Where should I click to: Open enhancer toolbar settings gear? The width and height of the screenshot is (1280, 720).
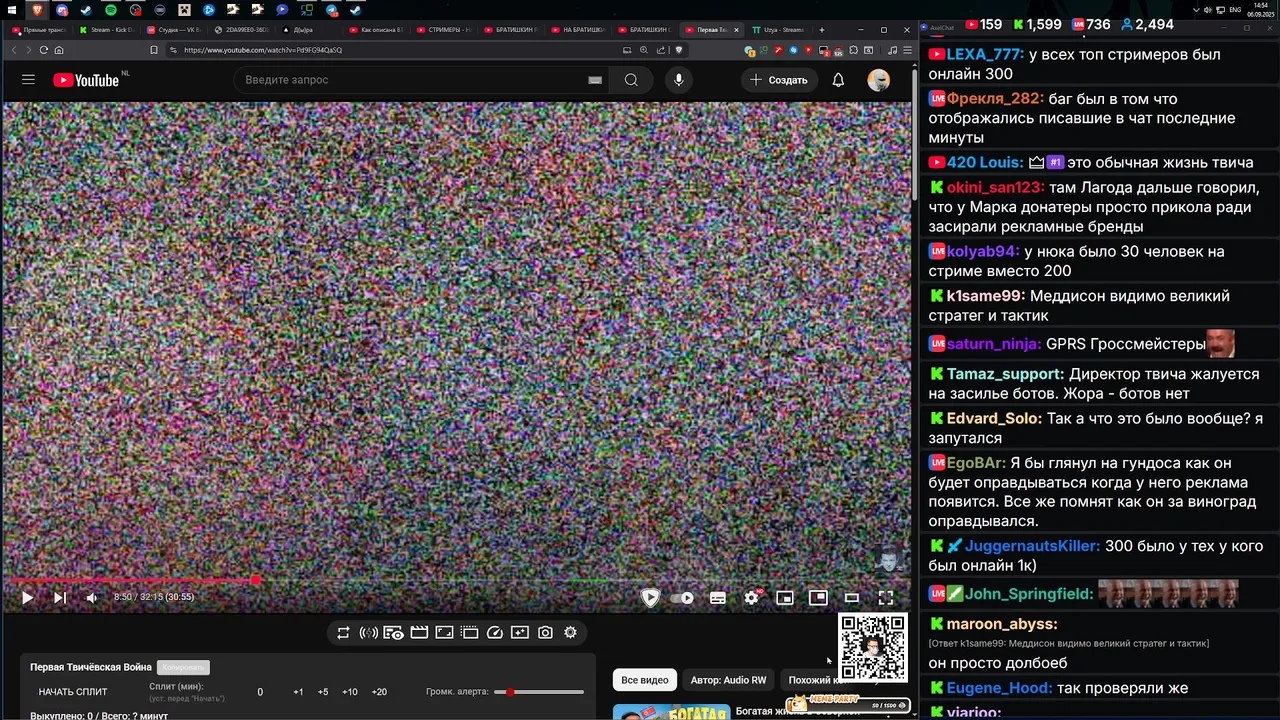click(x=571, y=633)
